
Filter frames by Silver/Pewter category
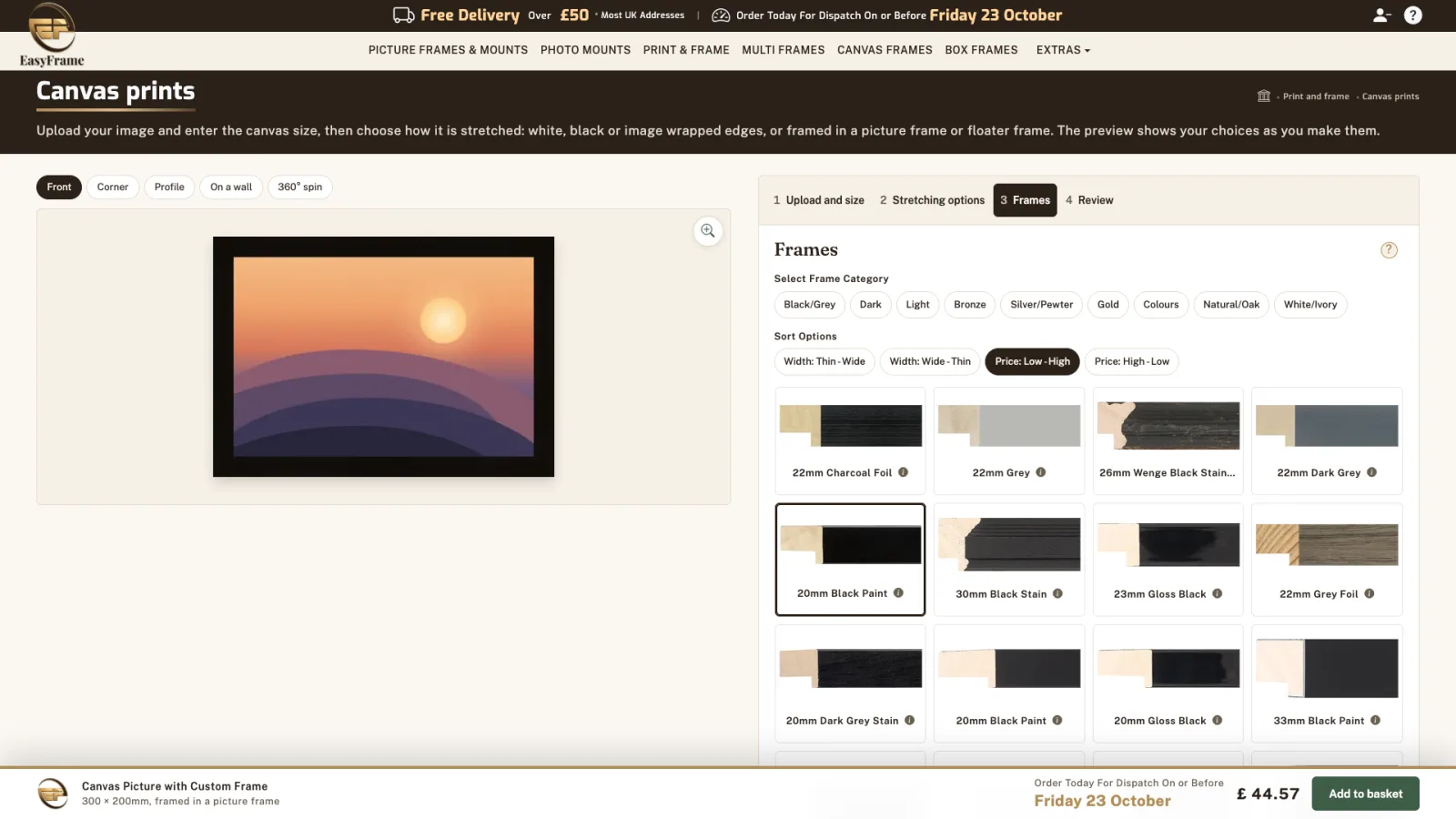1041,305
